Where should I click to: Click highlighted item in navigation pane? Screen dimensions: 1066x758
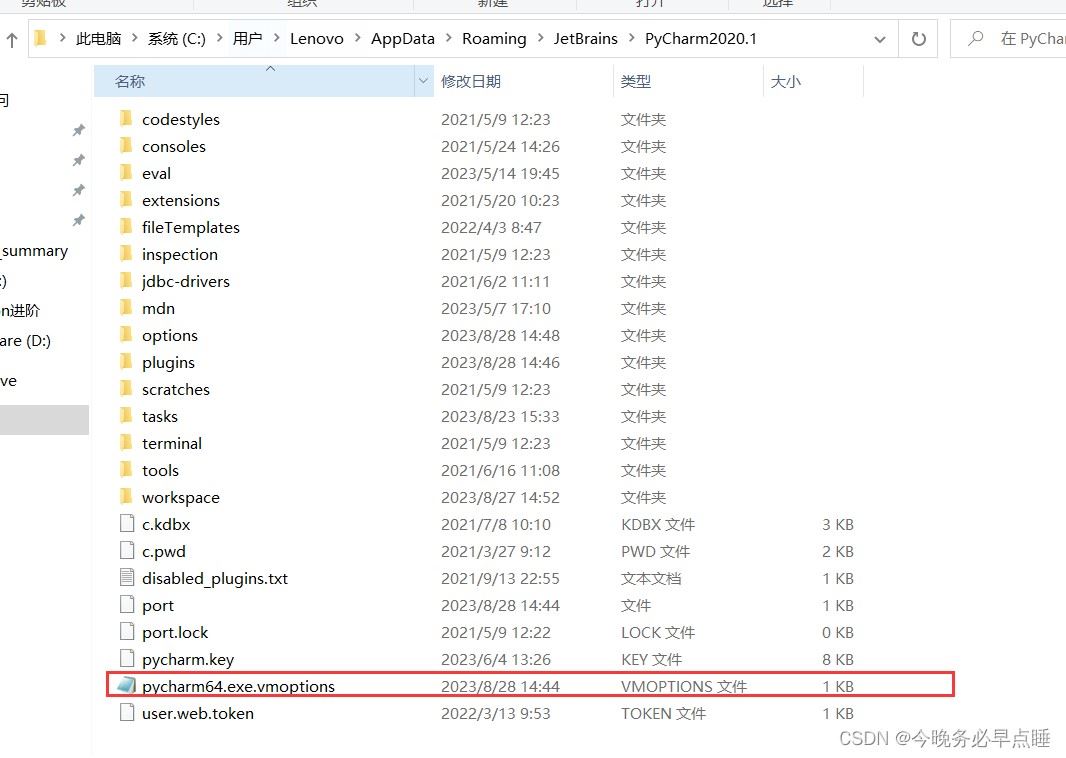pyautogui.click(x=44, y=419)
